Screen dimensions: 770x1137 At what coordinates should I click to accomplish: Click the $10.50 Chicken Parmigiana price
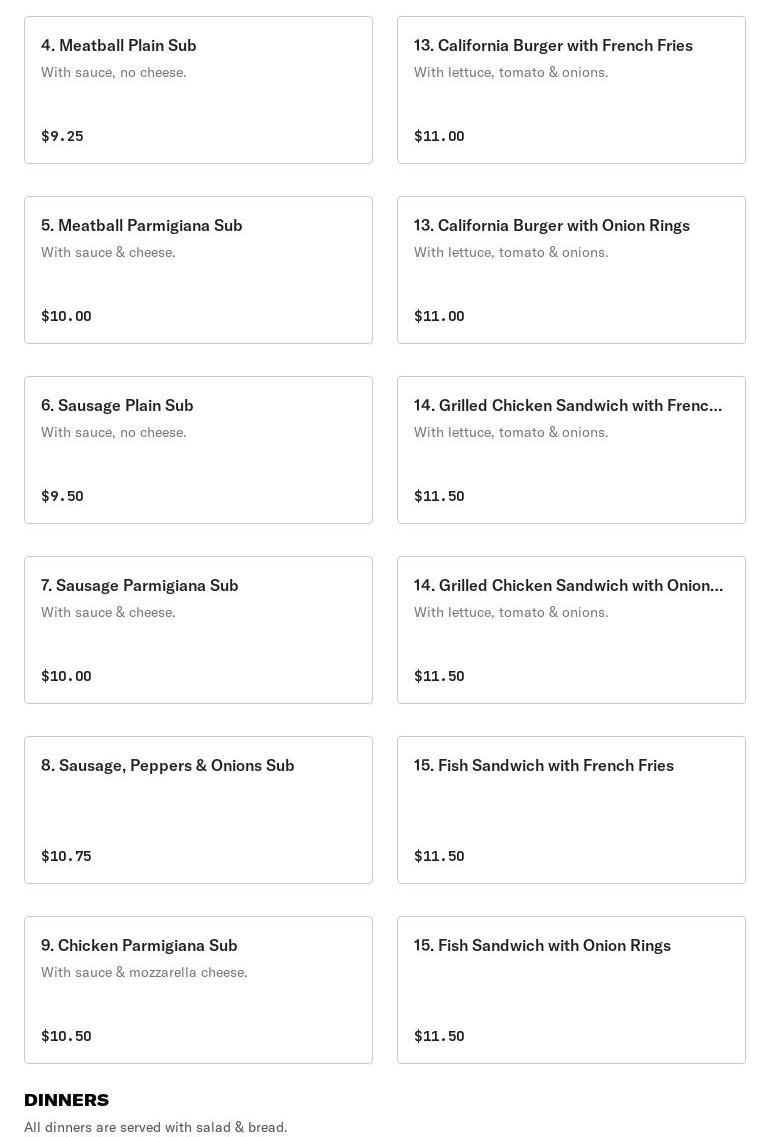(x=66, y=1036)
